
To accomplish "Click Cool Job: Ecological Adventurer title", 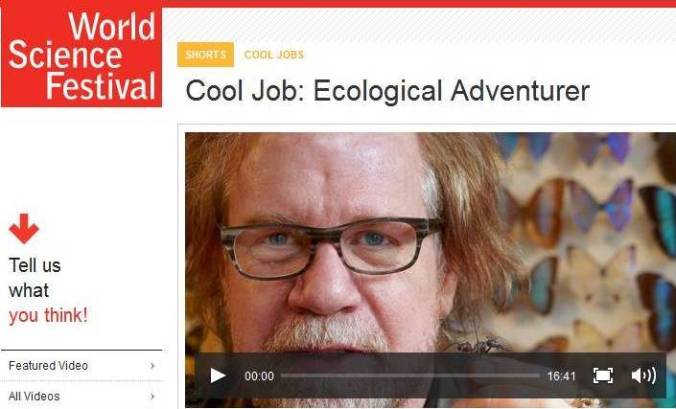I will (387, 91).
